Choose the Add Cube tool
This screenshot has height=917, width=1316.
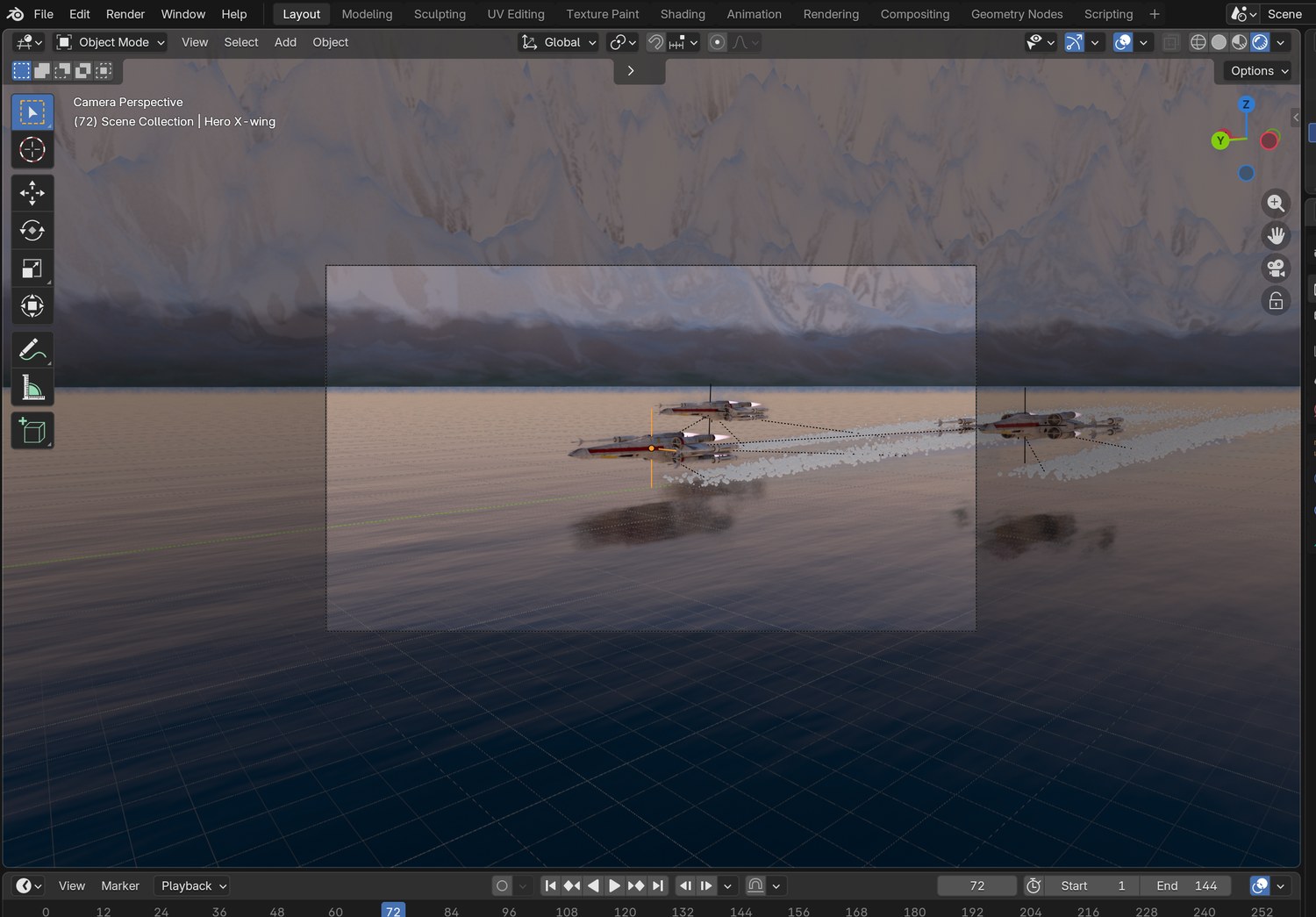(32, 431)
